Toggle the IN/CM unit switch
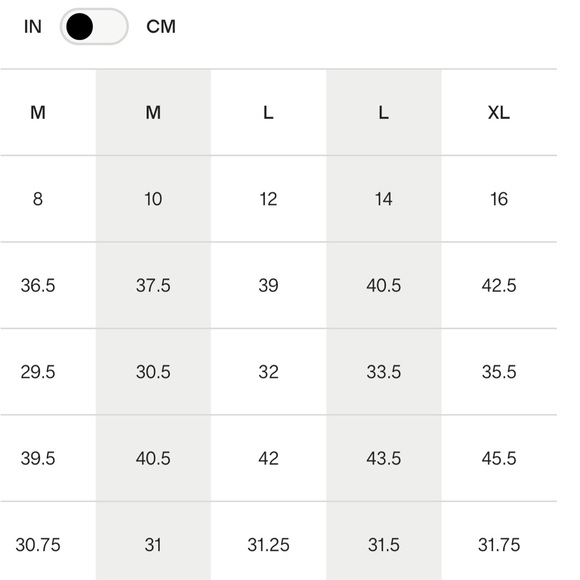Image resolution: width=580 pixels, height=580 pixels. pyautogui.click(x=94, y=27)
